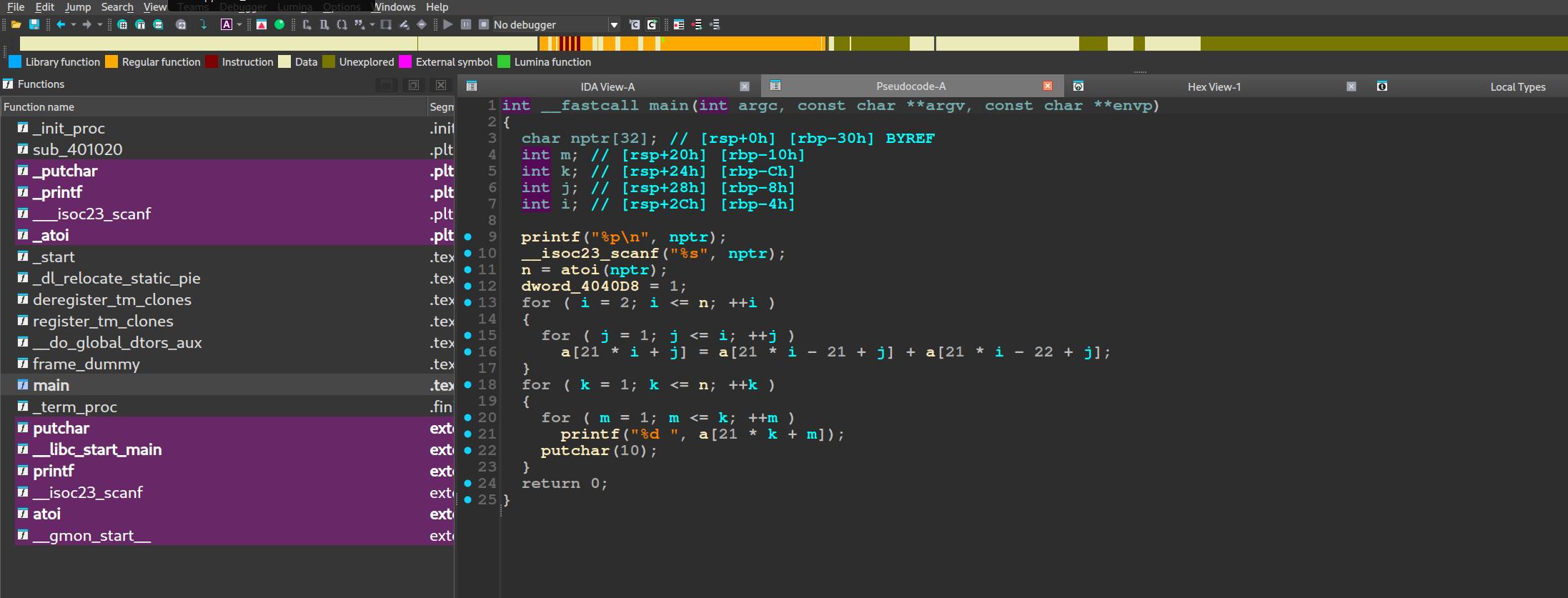
Task: Start the process with the play icon
Action: tap(448, 24)
